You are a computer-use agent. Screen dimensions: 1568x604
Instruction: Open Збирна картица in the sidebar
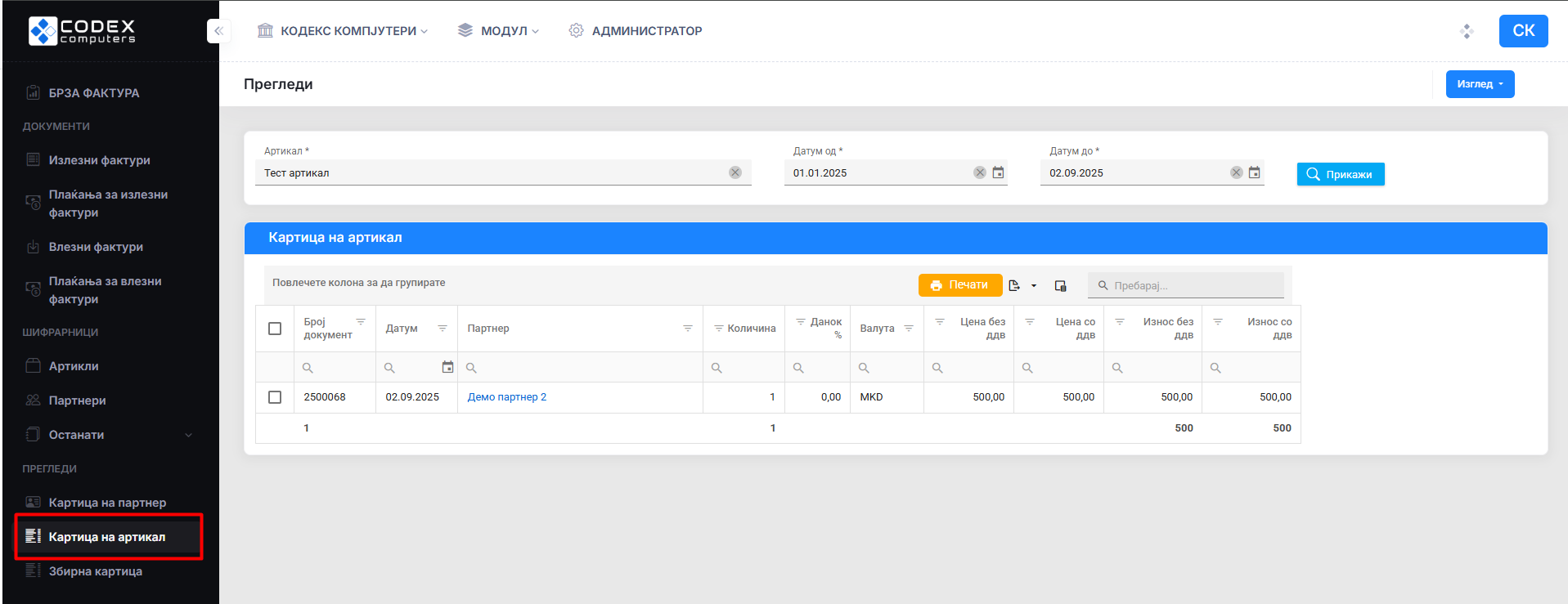click(95, 571)
